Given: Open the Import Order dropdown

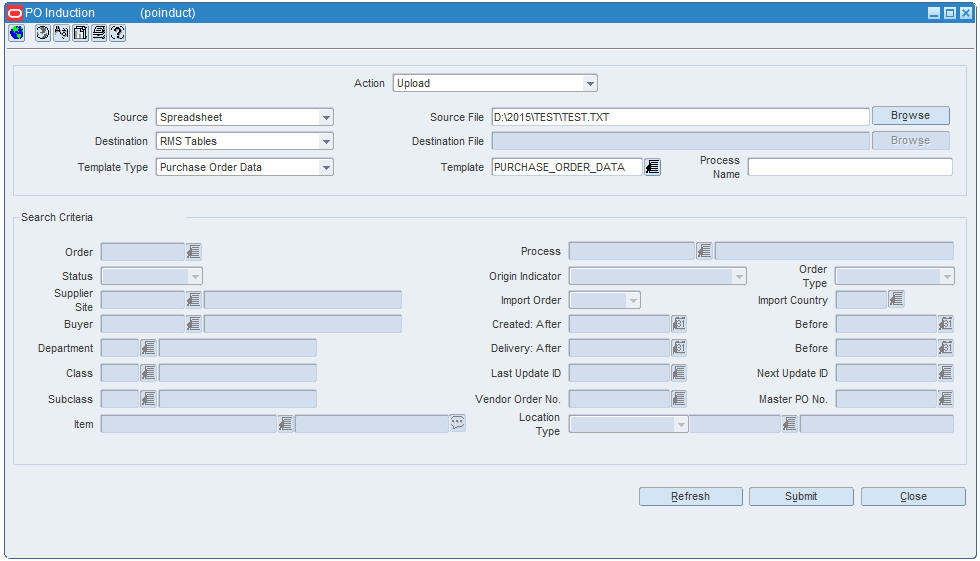Looking at the screenshot, I should point(633,300).
